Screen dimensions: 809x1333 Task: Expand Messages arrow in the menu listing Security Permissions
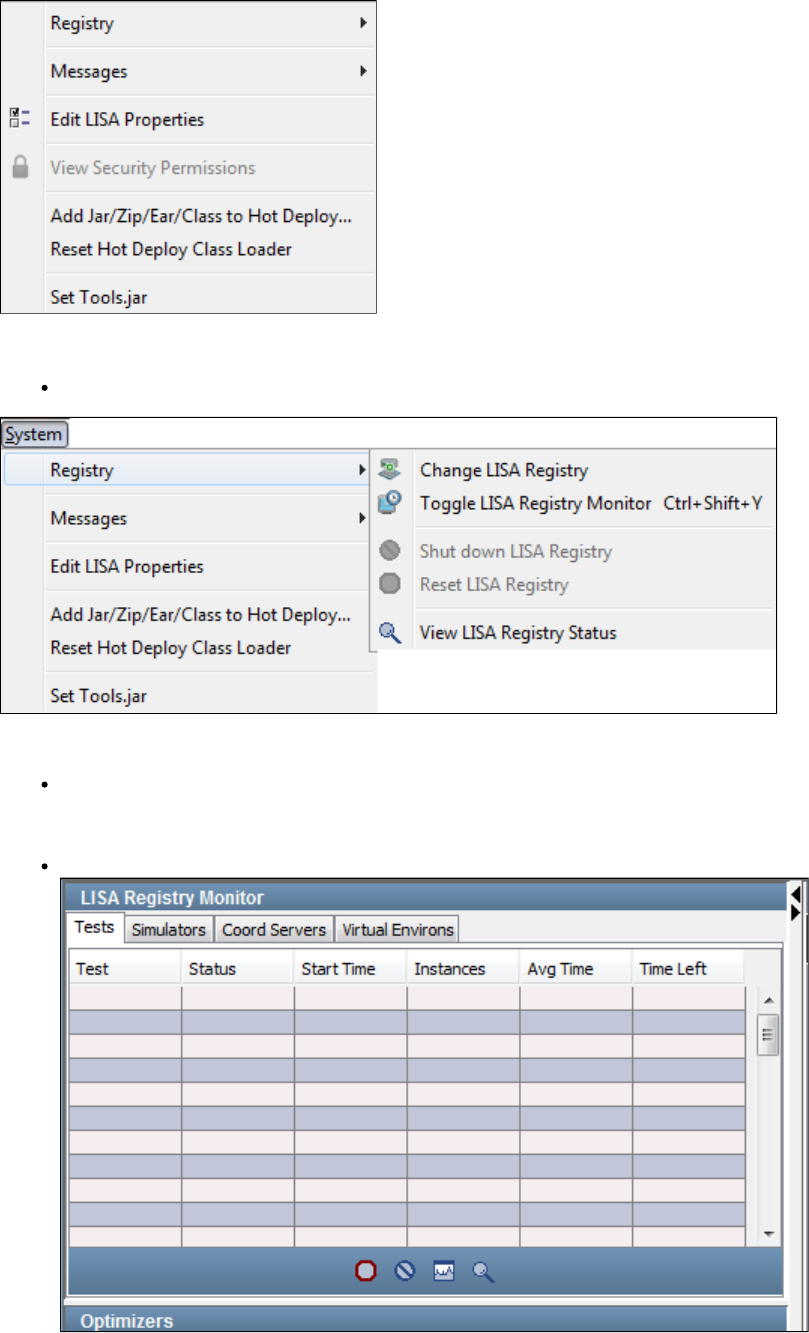pos(364,72)
